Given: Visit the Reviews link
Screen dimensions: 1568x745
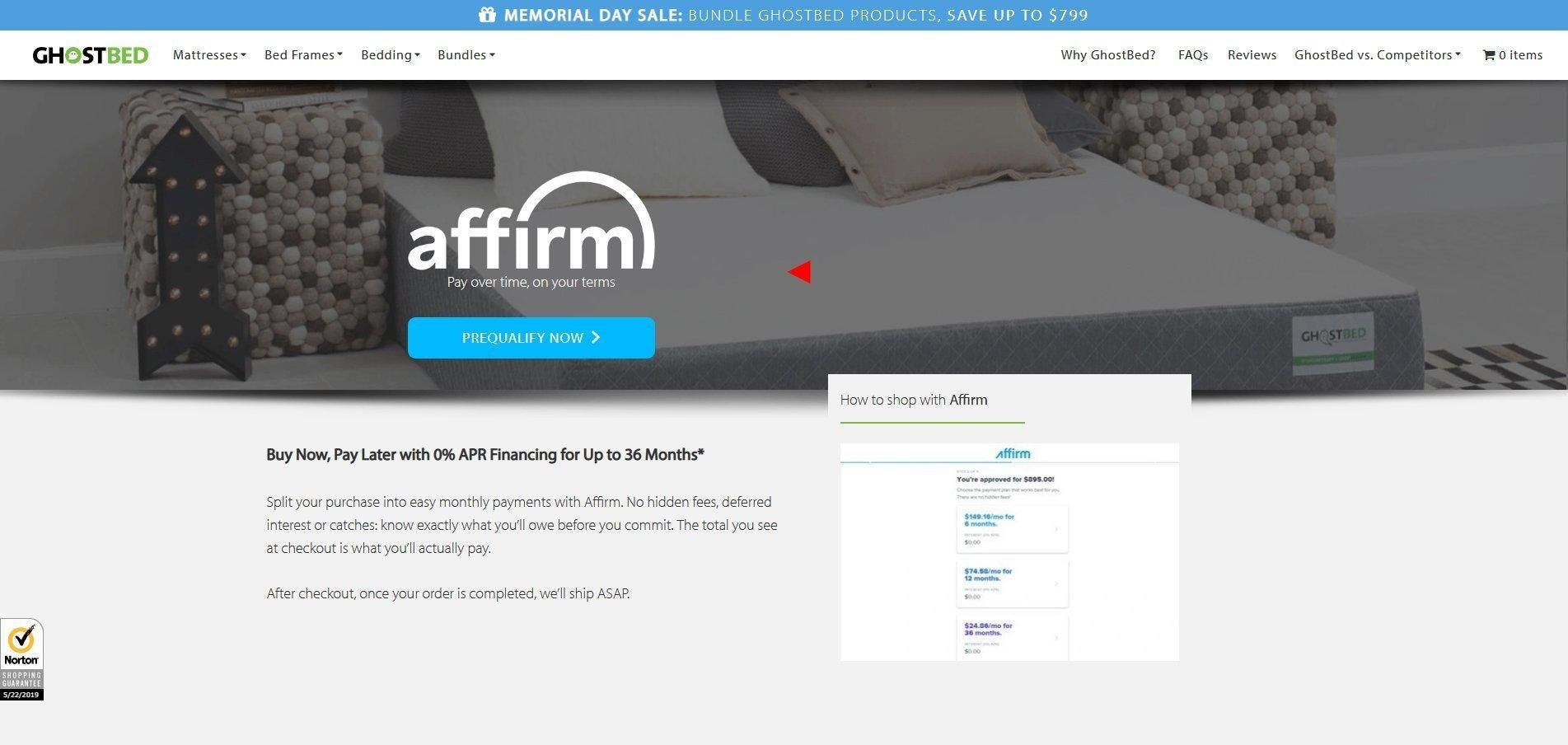Looking at the screenshot, I should (1252, 55).
